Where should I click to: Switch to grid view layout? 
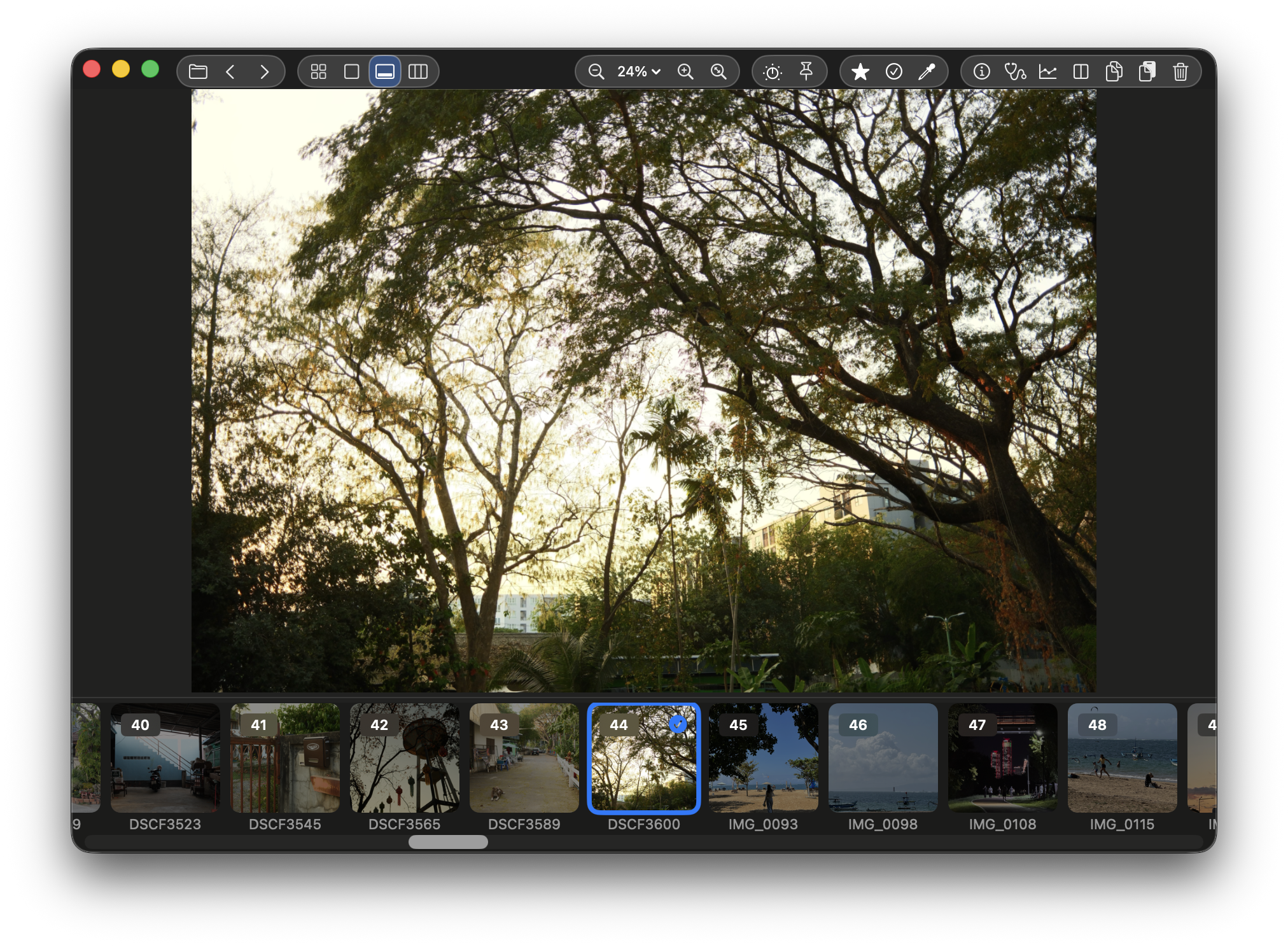click(319, 71)
